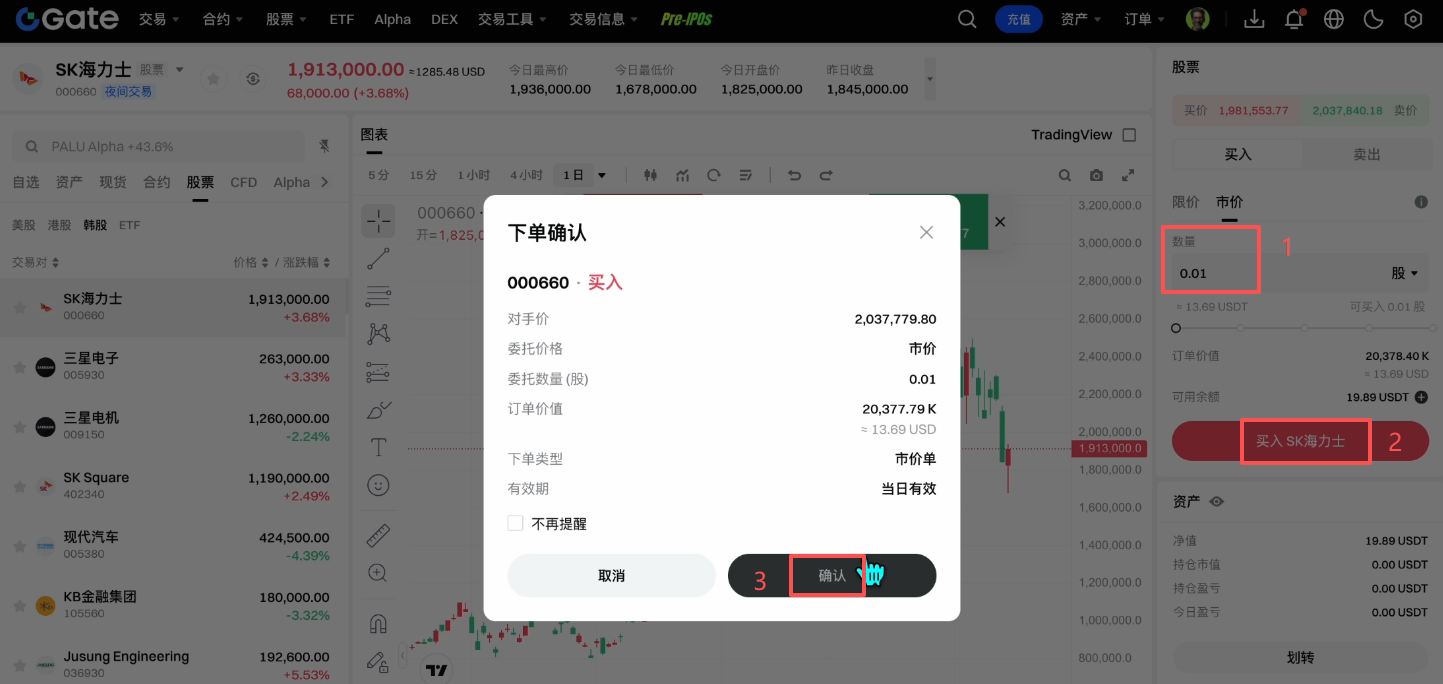Search symbols with the chart magnifier
Screen dimensions: 1443x684
[x=1065, y=175]
